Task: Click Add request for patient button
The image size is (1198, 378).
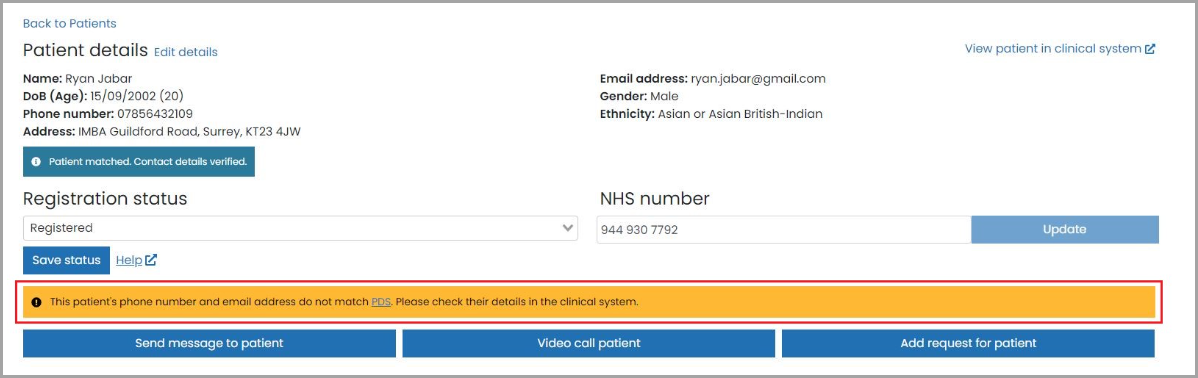Action: [968, 343]
